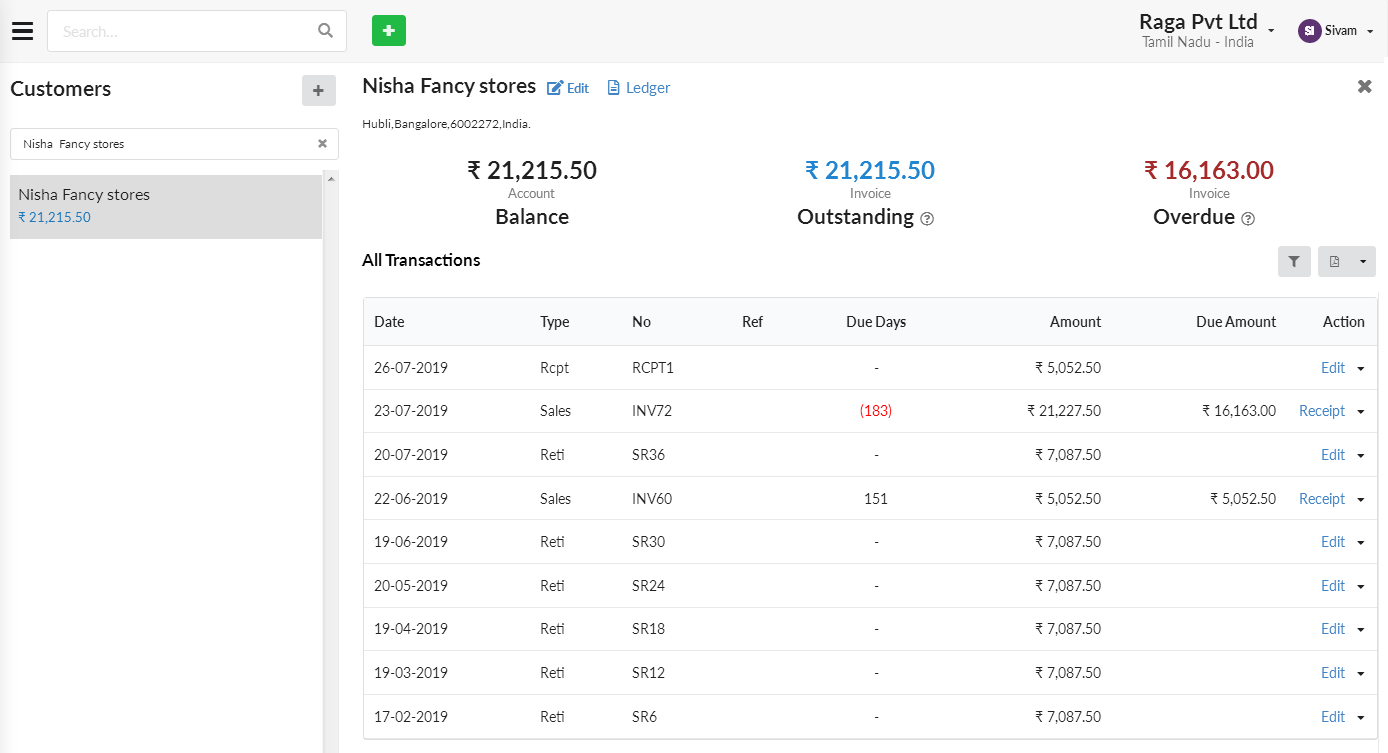The height and width of the screenshot is (753, 1388).
Task: Open the customer Ledger link
Action: (639, 88)
